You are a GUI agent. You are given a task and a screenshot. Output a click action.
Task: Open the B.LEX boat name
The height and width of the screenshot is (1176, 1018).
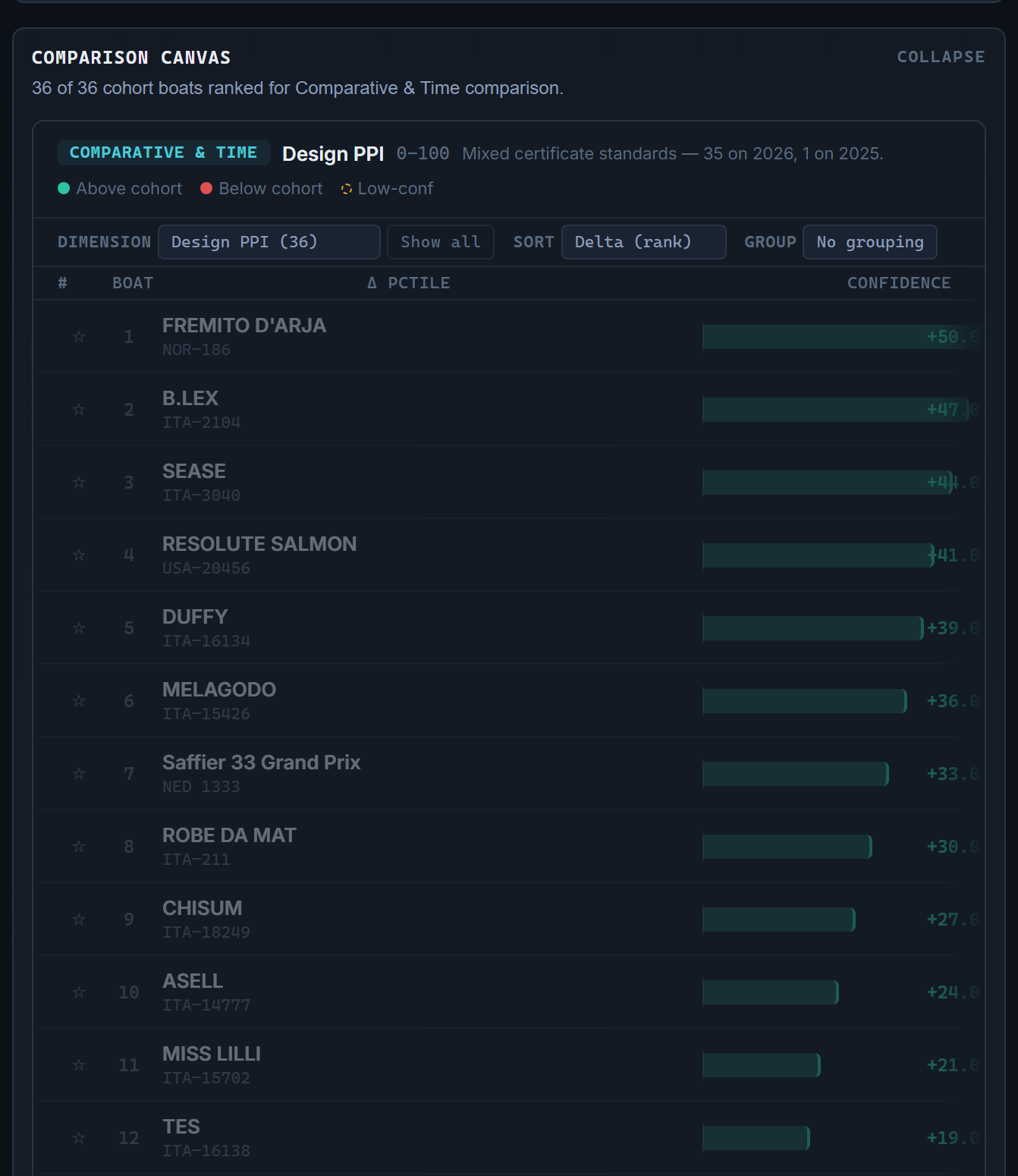[190, 398]
